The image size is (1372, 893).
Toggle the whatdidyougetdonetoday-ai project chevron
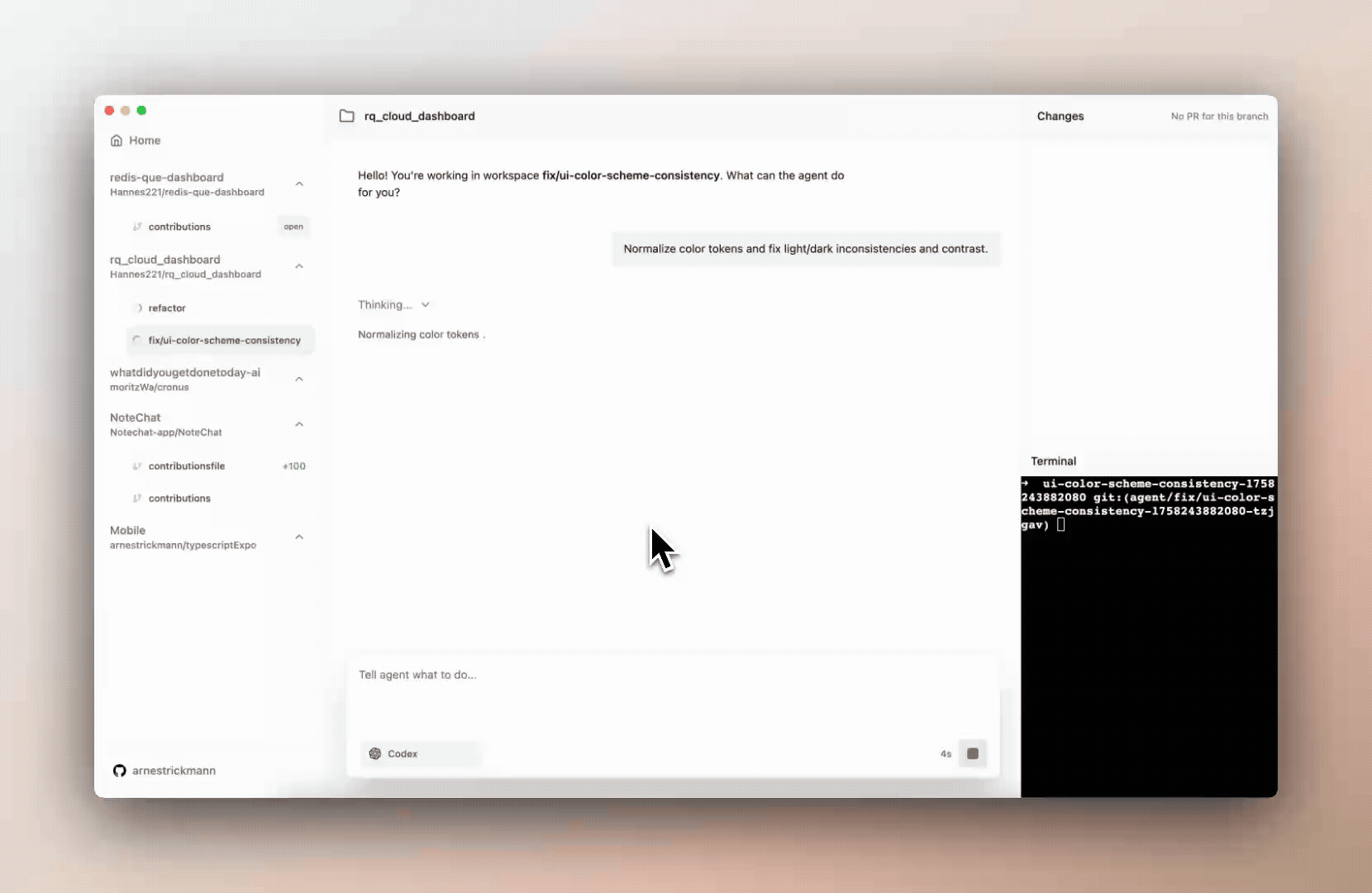299,380
